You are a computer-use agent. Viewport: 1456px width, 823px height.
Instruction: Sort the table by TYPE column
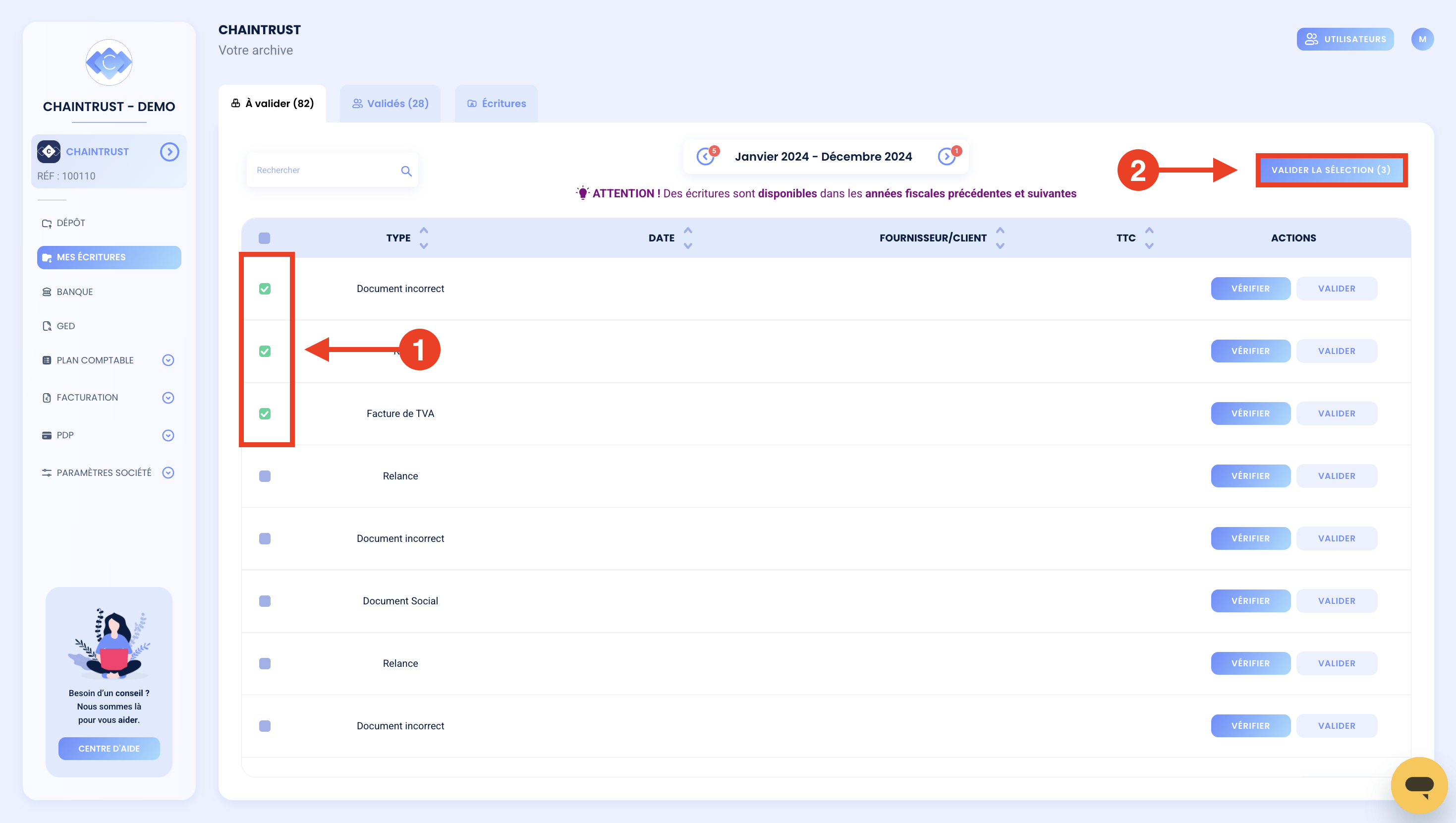pos(424,238)
